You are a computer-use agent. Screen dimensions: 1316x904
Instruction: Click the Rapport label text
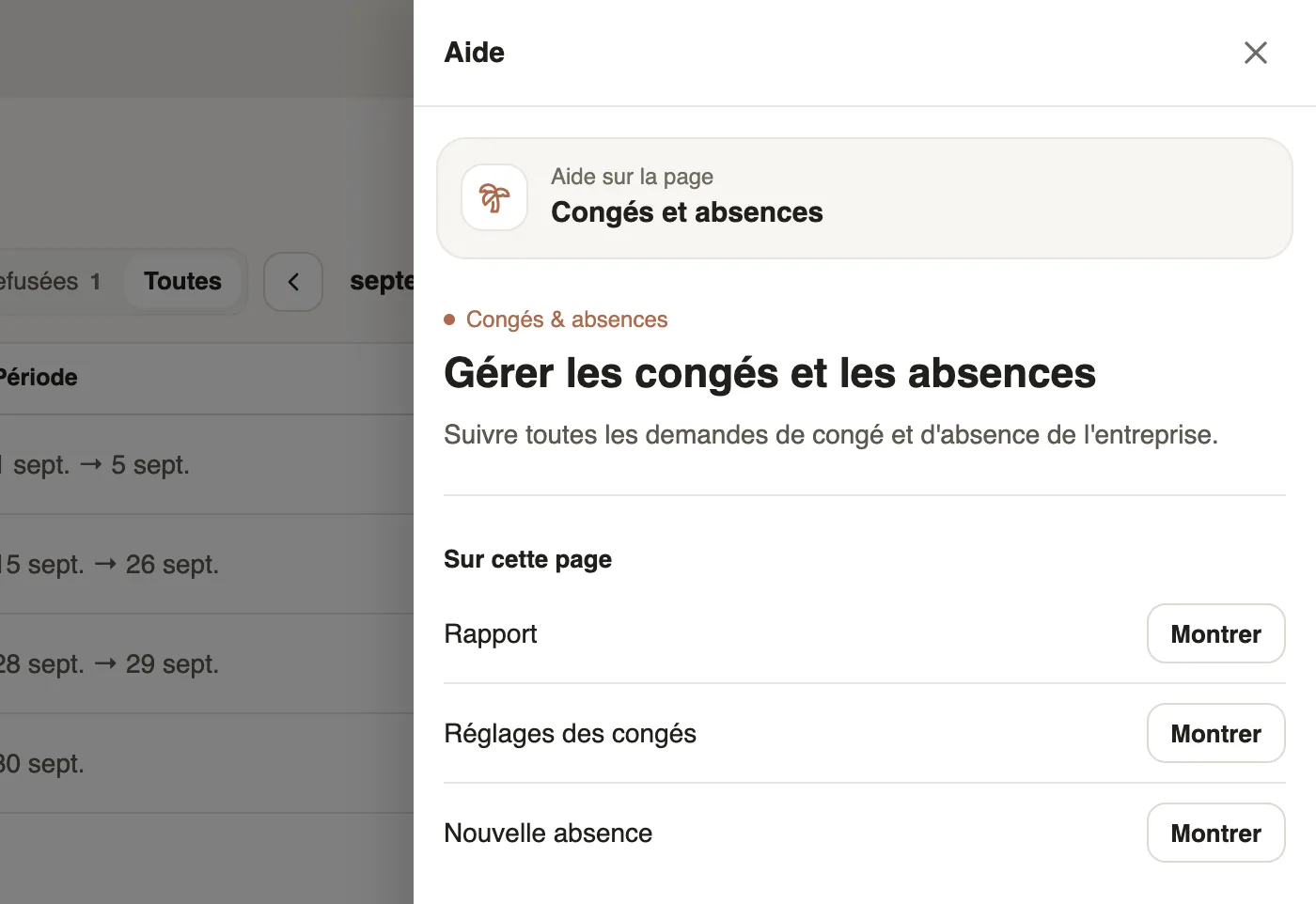point(491,634)
